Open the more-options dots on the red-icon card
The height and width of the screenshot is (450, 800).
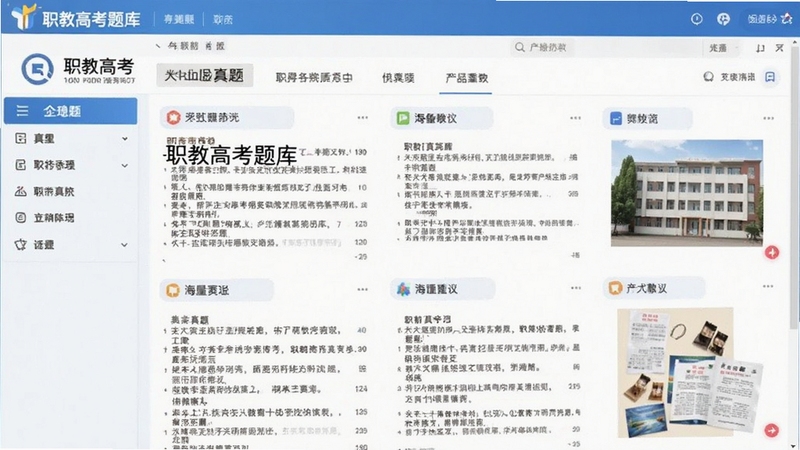(362, 118)
